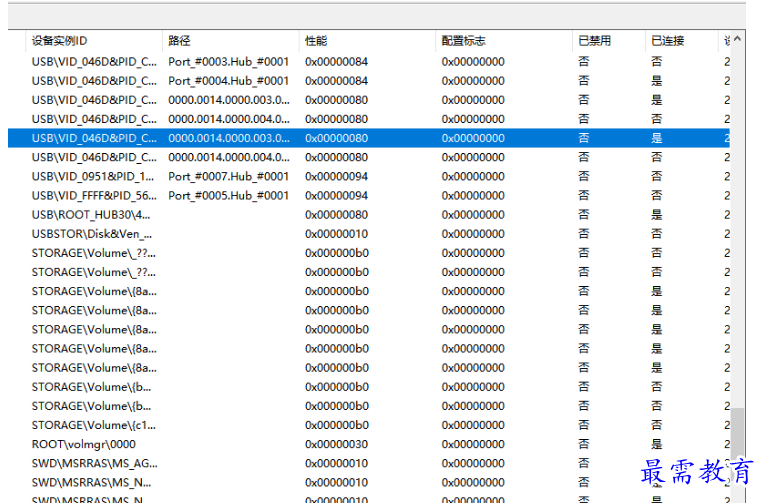Select device ROOT\volmgr\0000
Viewport: 762px width, 503px height.
[x=84, y=444]
